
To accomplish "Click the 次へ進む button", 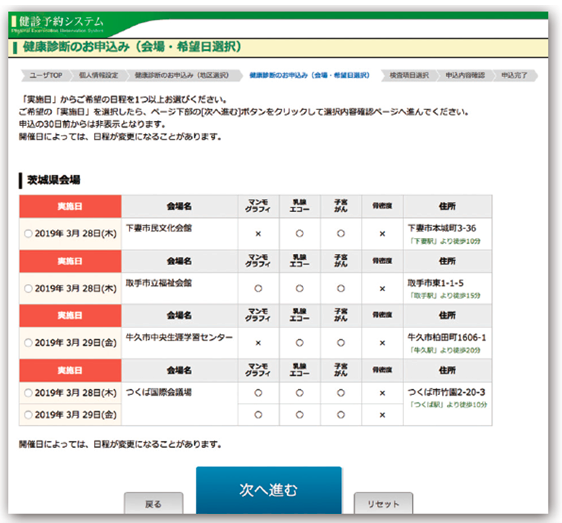I will click(268, 490).
